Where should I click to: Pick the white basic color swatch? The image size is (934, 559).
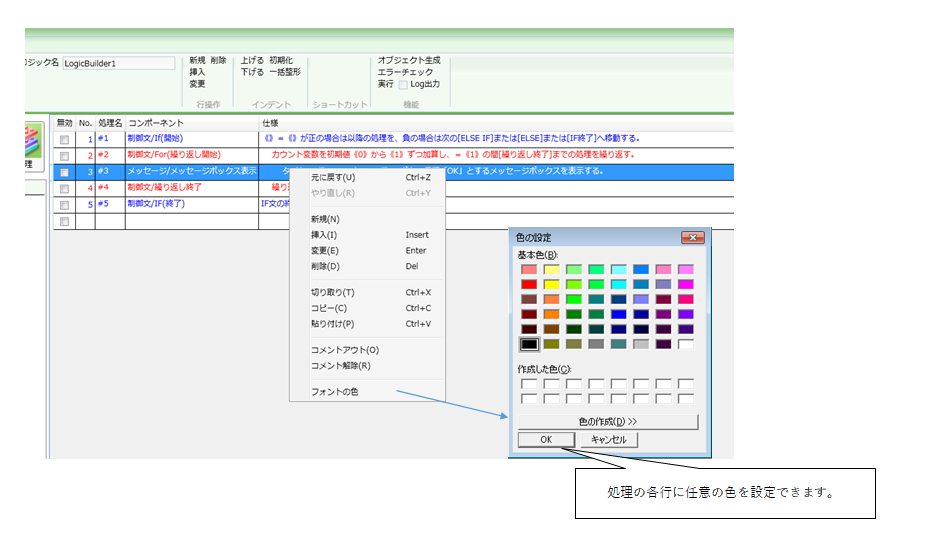[686, 344]
